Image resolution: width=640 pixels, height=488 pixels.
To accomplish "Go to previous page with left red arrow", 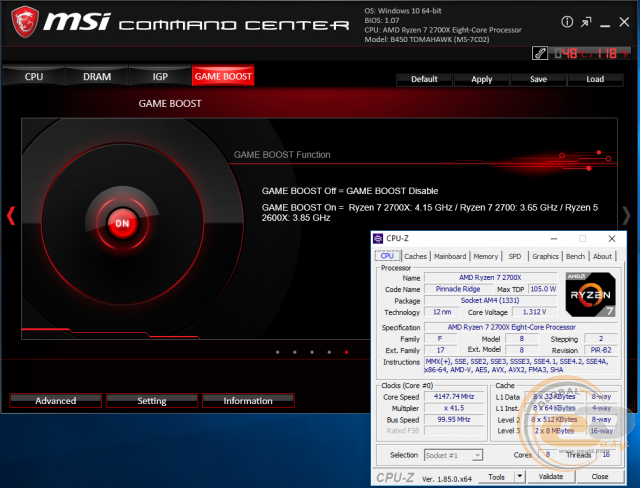I will pos(11,215).
